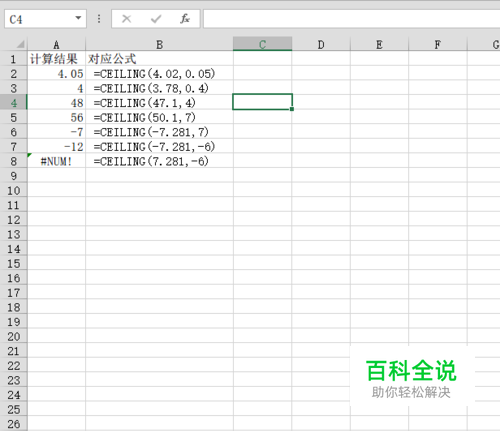Click the green error indicator in cell A8
Screen dimensions: 500x431
(29, 155)
